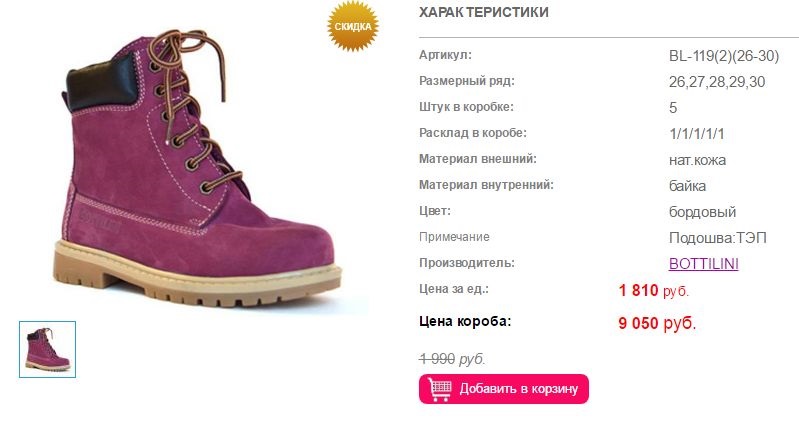Add the boots to the cart
The image size is (799, 435).
503,389
